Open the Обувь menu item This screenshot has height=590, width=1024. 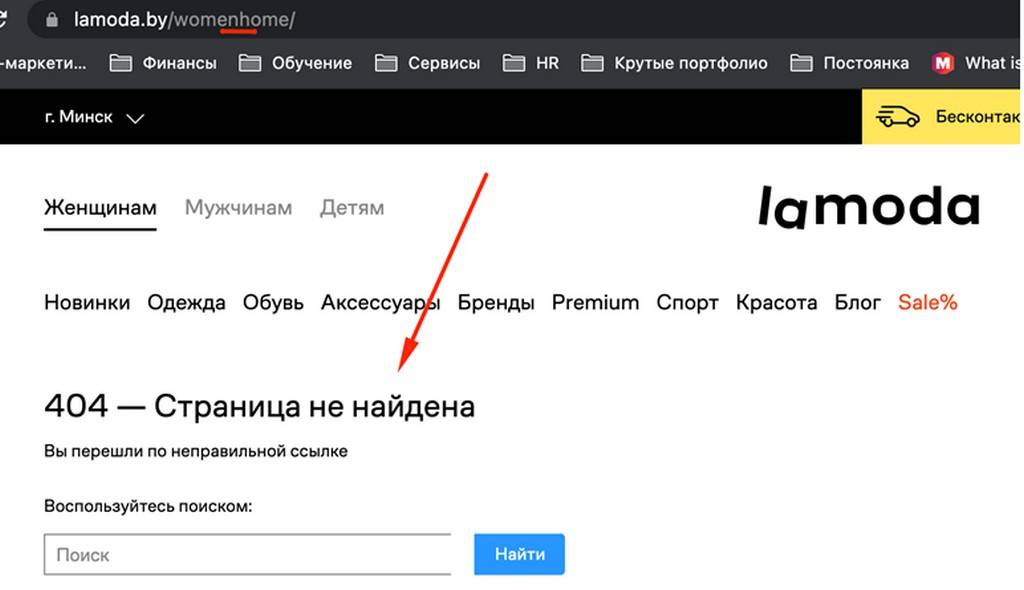click(273, 303)
